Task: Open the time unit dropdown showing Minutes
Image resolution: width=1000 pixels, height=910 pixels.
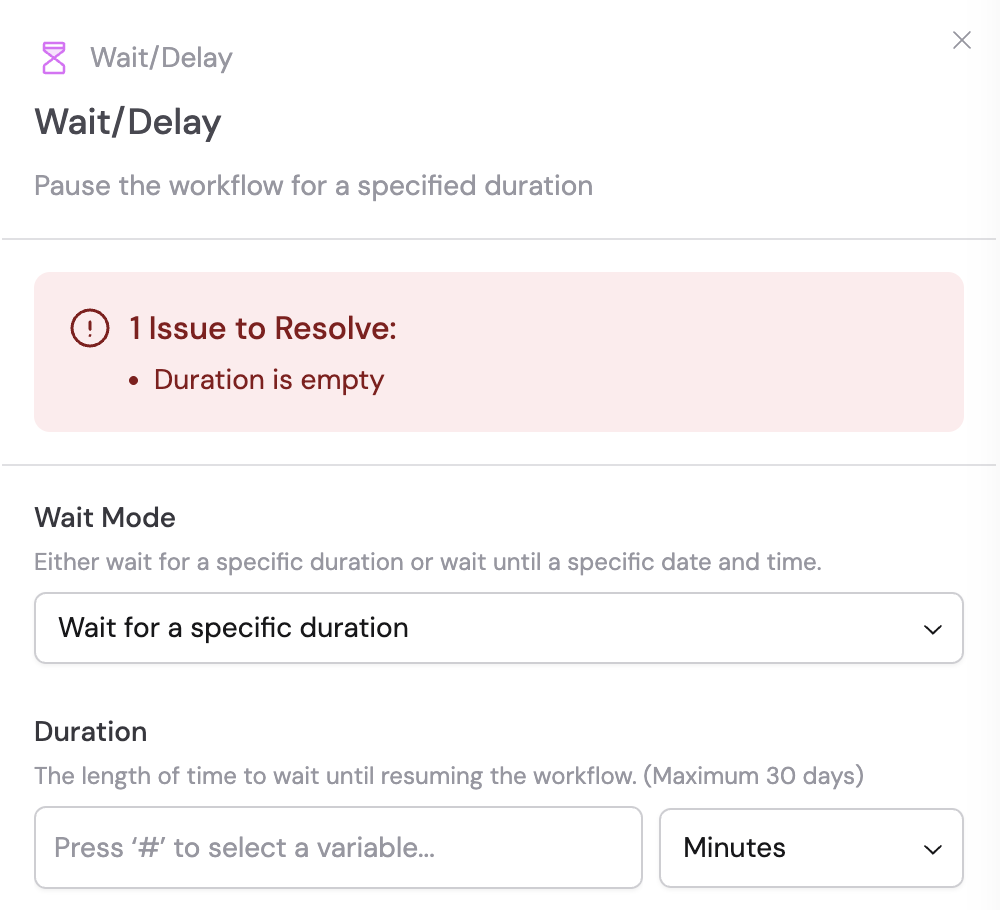Action: click(811, 848)
